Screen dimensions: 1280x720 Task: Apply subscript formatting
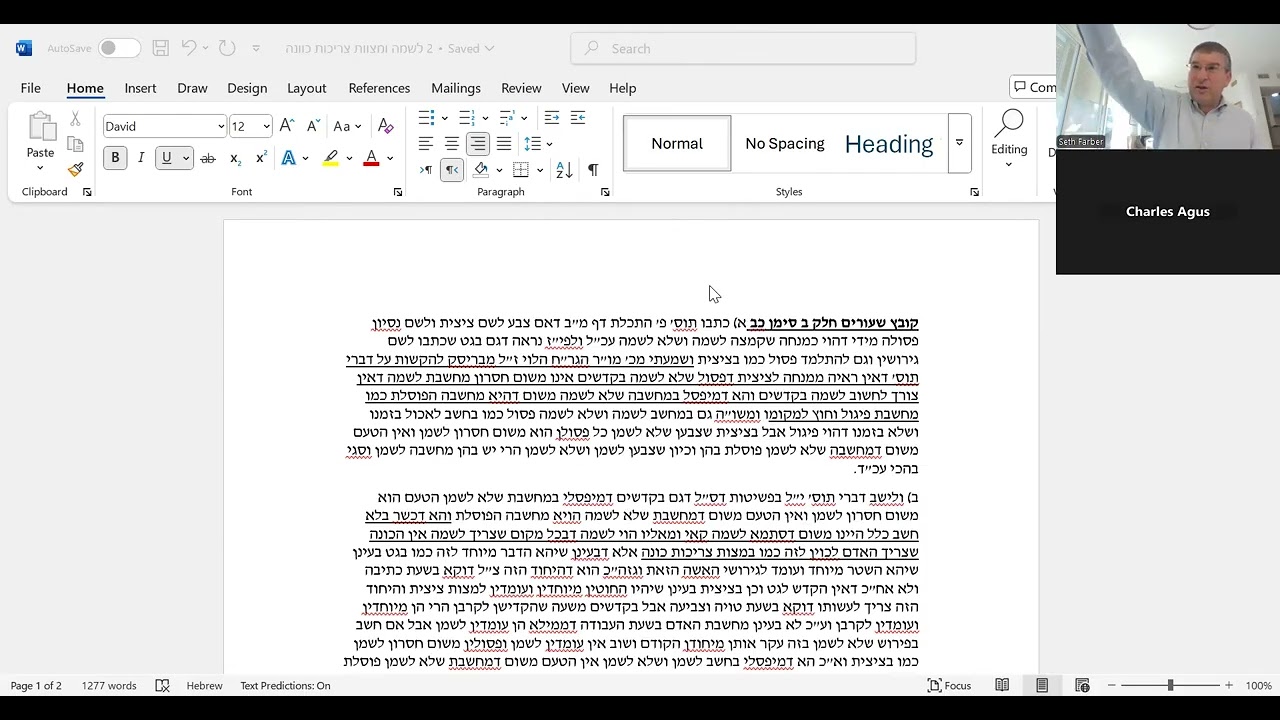[x=235, y=158]
